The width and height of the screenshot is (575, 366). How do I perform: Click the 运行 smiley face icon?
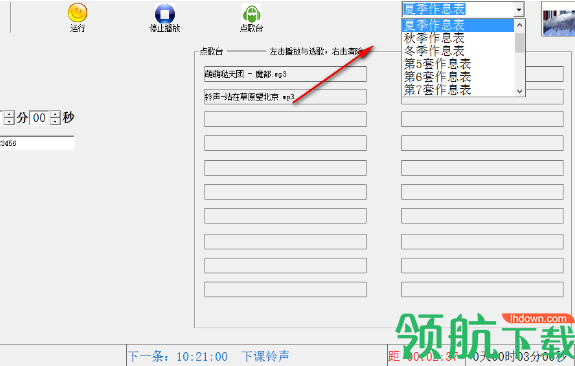[x=77, y=13]
